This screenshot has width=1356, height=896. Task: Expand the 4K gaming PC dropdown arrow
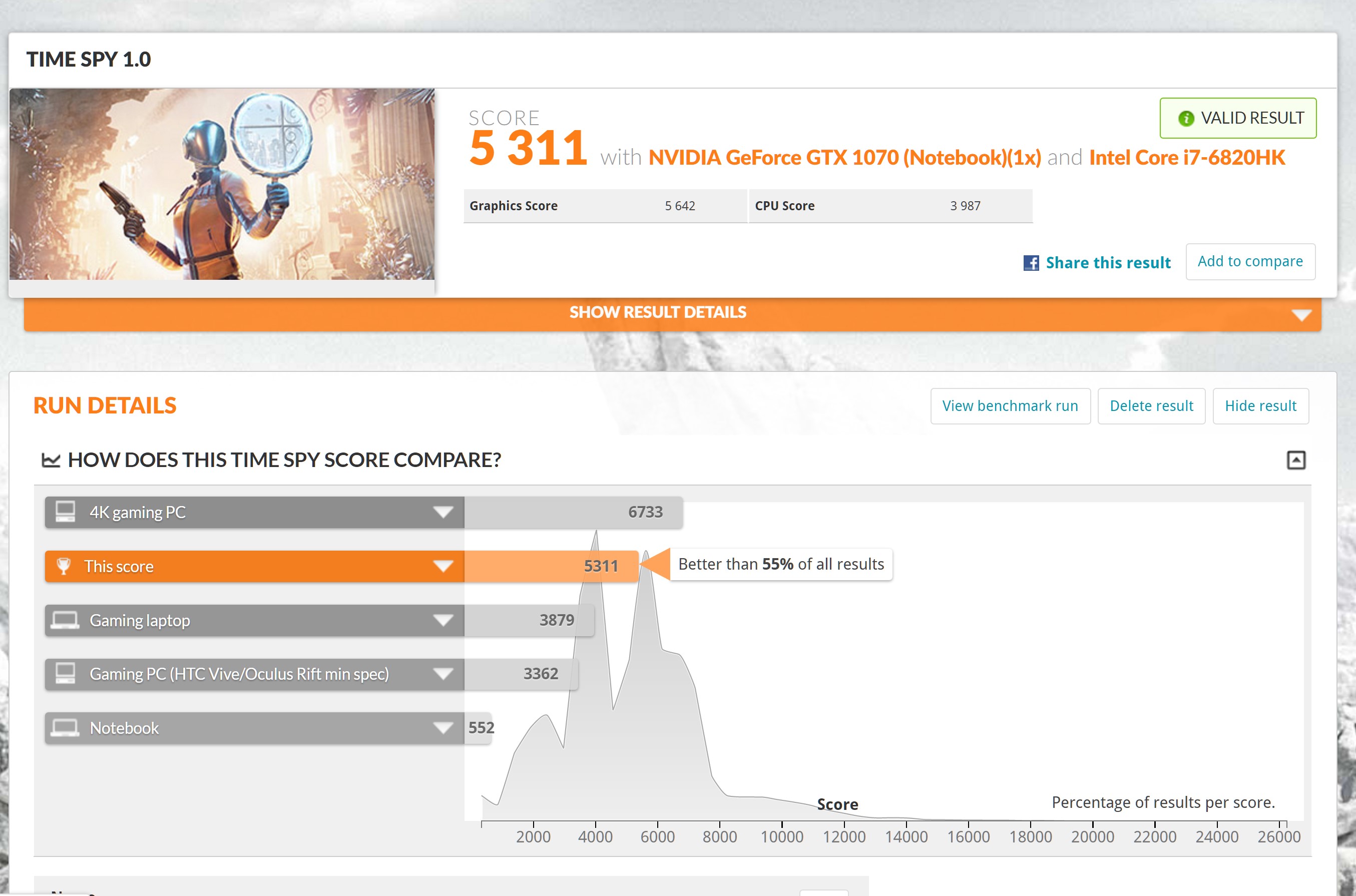click(443, 512)
